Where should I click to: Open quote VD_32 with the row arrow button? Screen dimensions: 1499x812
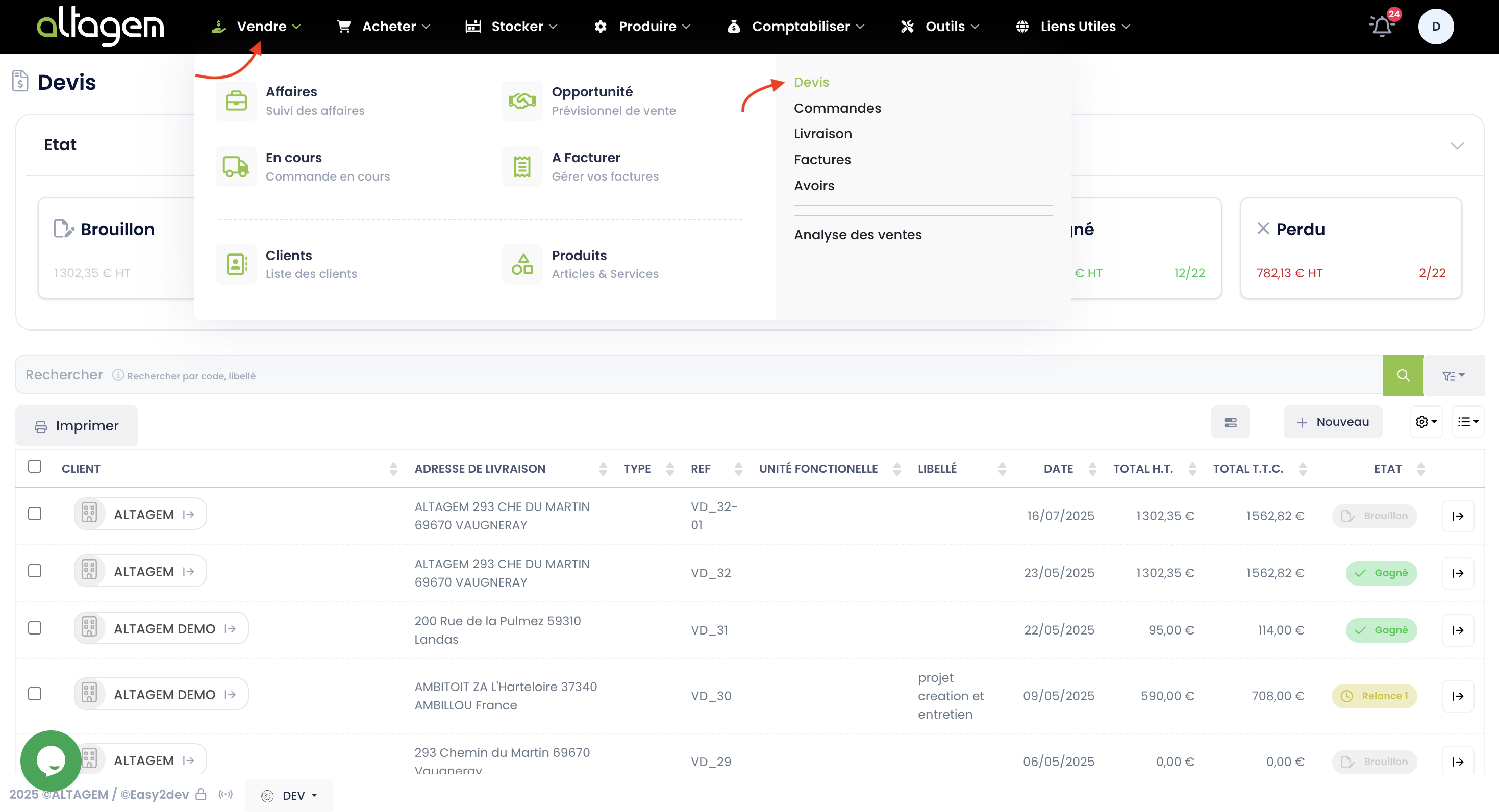click(x=1458, y=573)
